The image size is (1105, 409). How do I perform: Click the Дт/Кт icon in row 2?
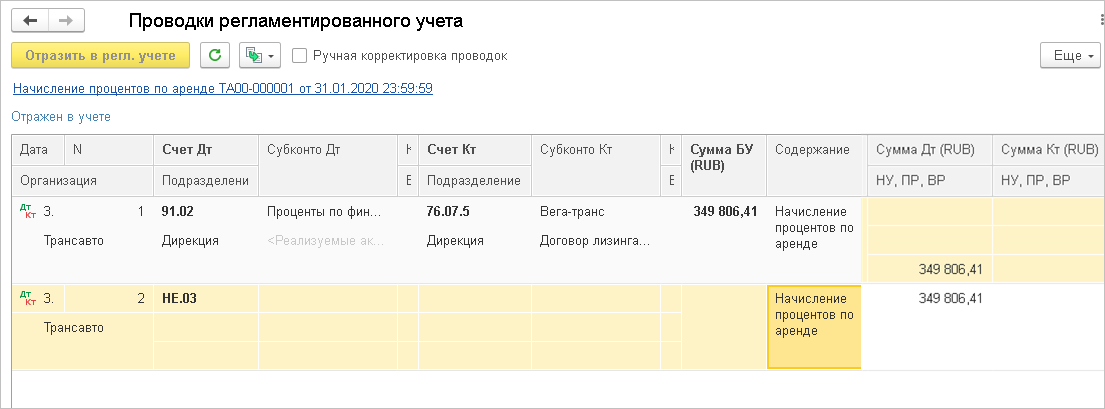pyautogui.click(x=27, y=298)
